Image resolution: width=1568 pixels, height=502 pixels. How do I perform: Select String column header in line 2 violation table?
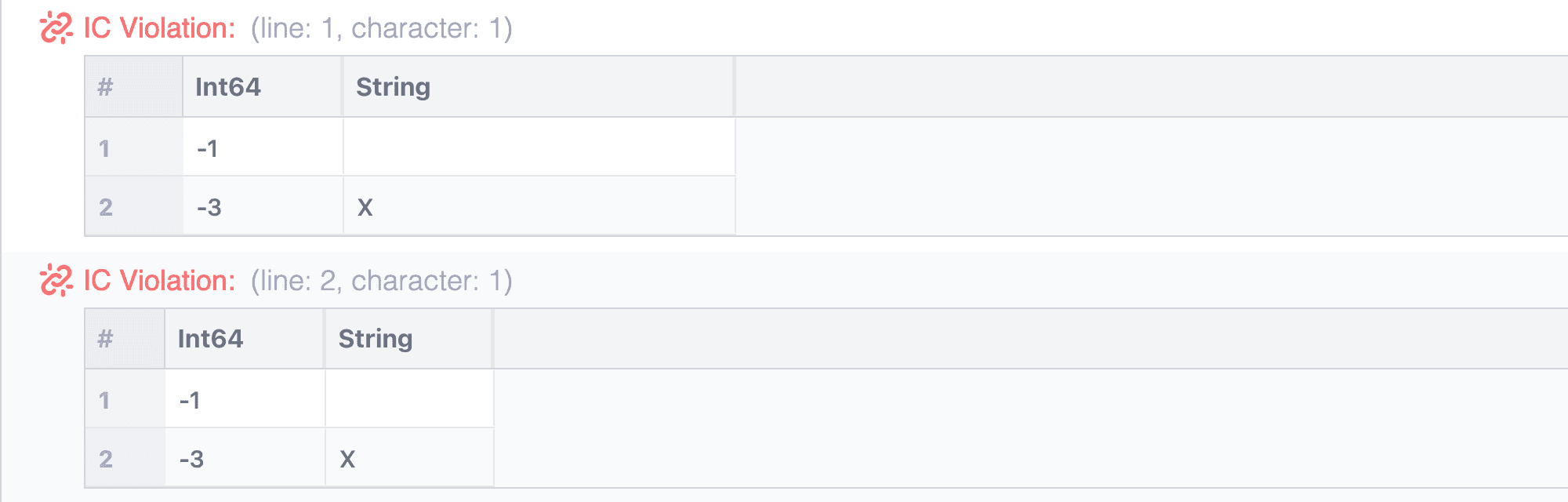(x=376, y=339)
